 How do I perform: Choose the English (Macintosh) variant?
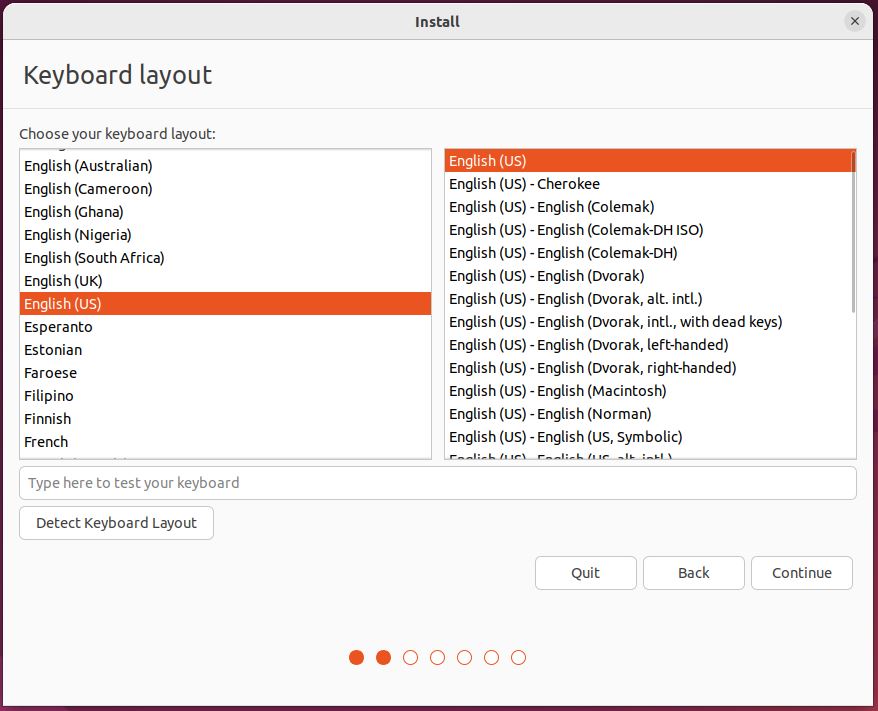click(557, 391)
